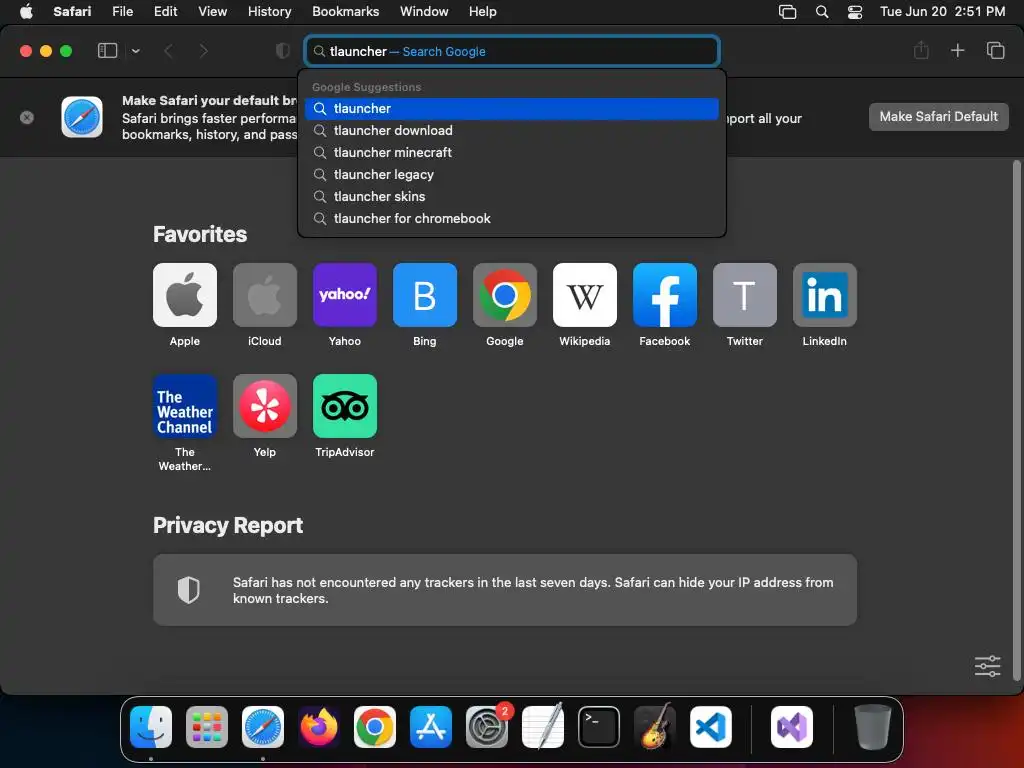This screenshot has width=1024, height=768.
Task: Open Control Center in menu bar
Action: [855, 12]
